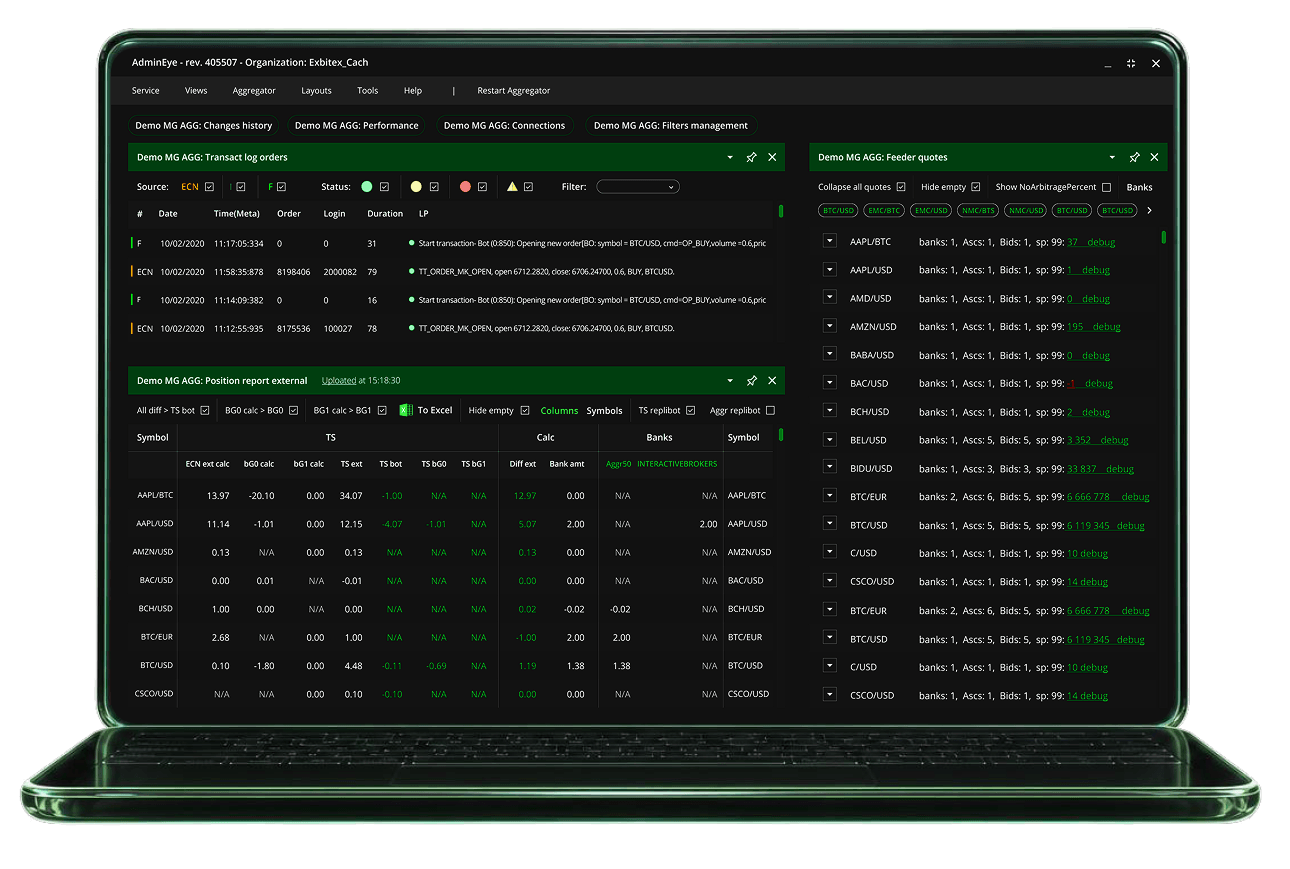Toggle BG0 calc > BG0 checkbox
1290x869 pixels.
point(293,410)
